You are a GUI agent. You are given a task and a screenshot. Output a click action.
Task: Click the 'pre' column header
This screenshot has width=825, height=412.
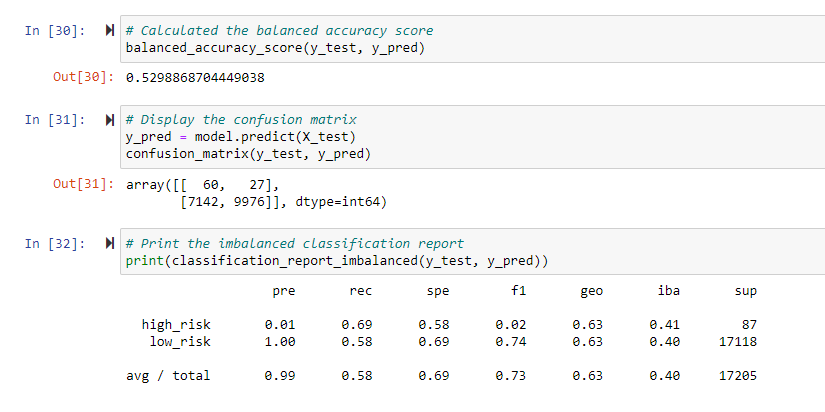pos(284,292)
